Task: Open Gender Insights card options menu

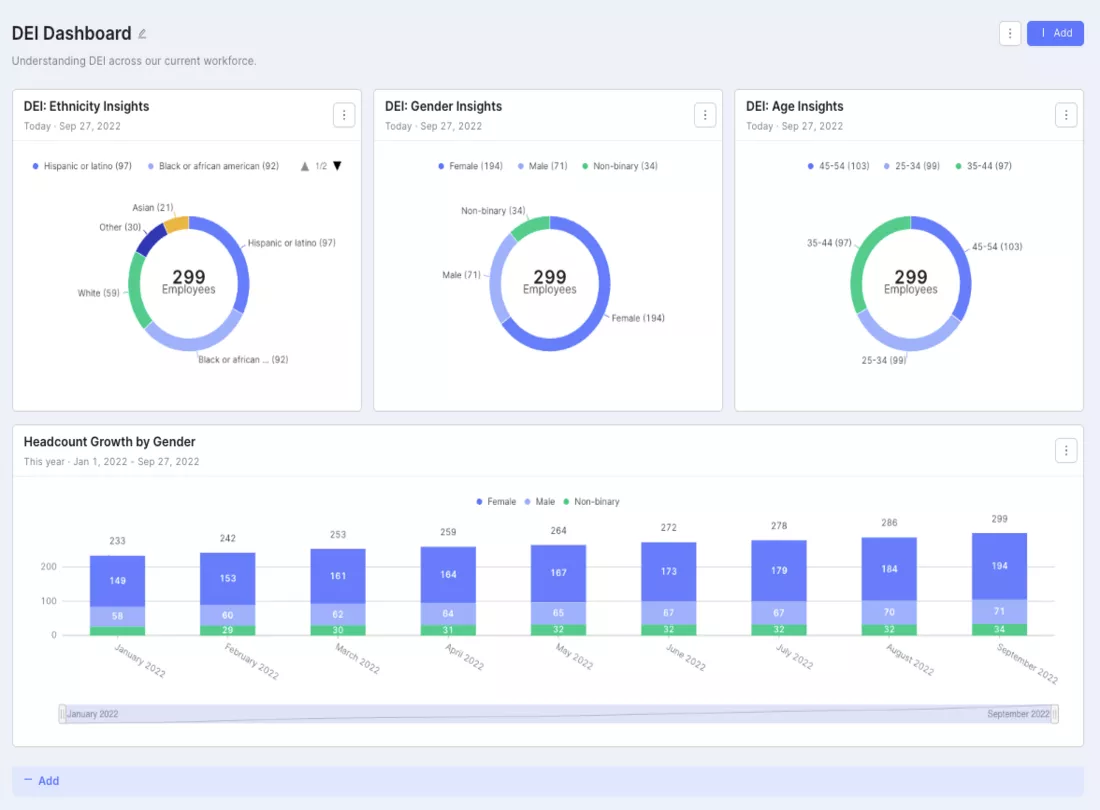Action: (705, 115)
